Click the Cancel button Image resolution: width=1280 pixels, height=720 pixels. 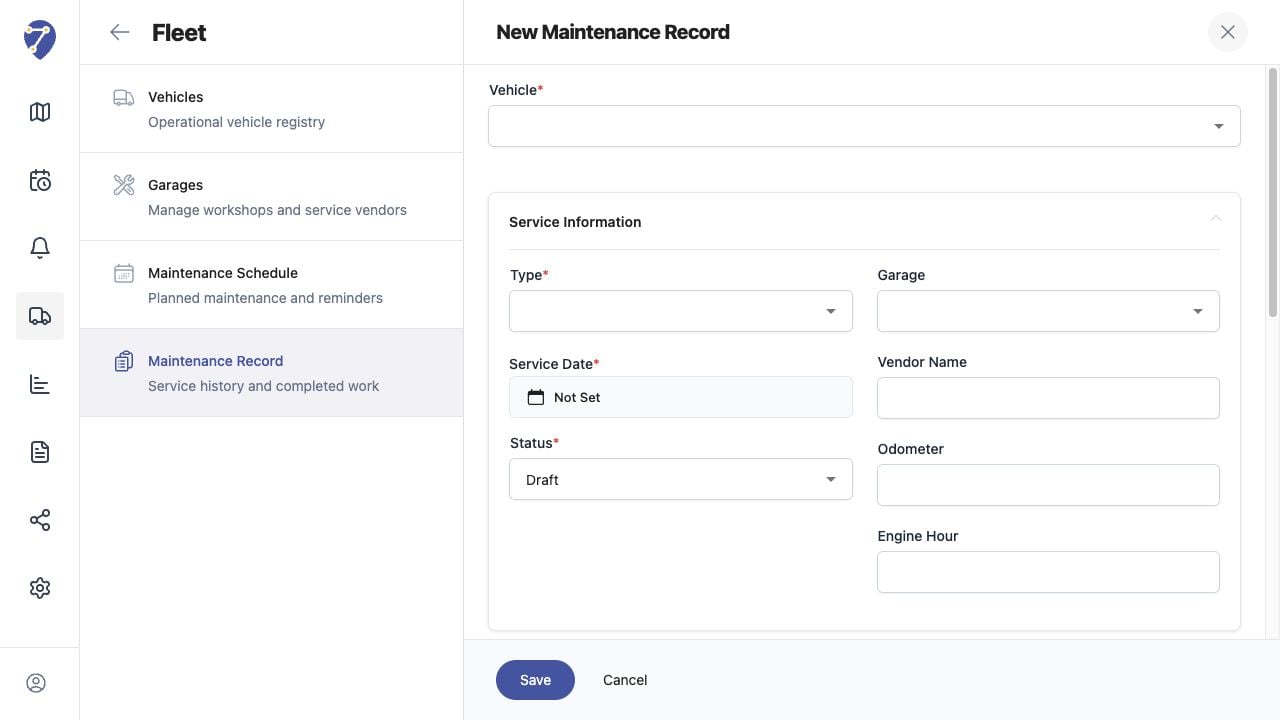625,680
